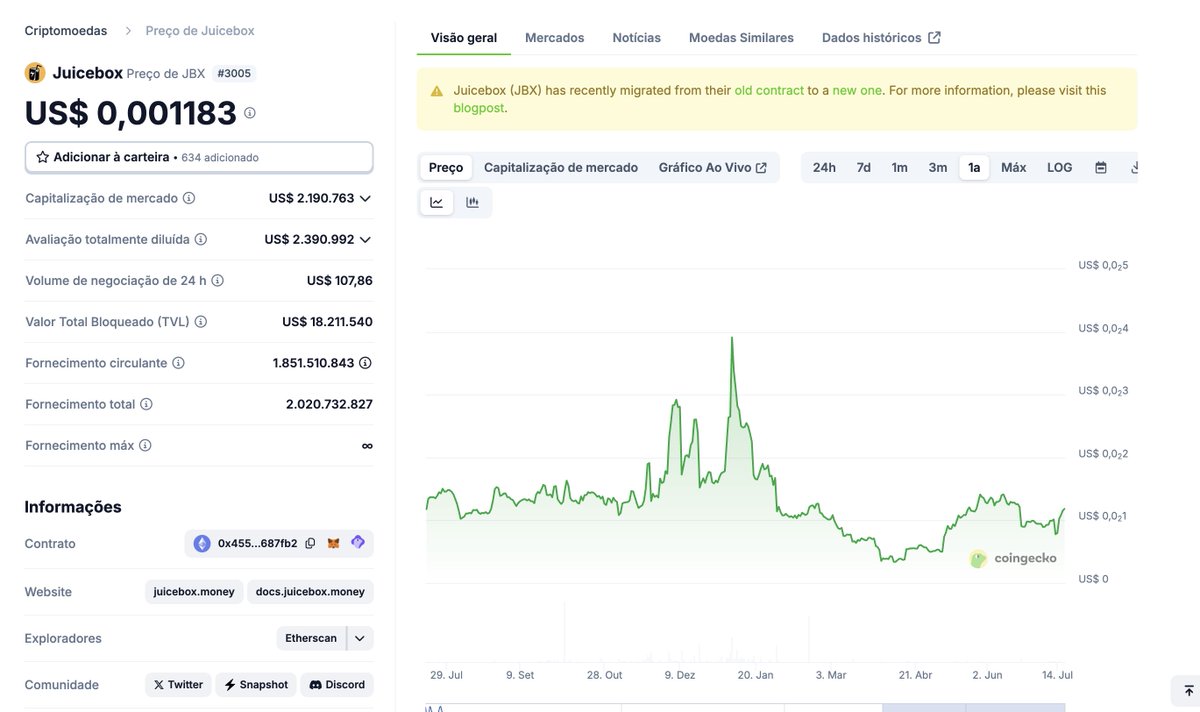1200x712 pixels.
Task: Click the download chart icon
Action: pyautogui.click(x=1134, y=168)
